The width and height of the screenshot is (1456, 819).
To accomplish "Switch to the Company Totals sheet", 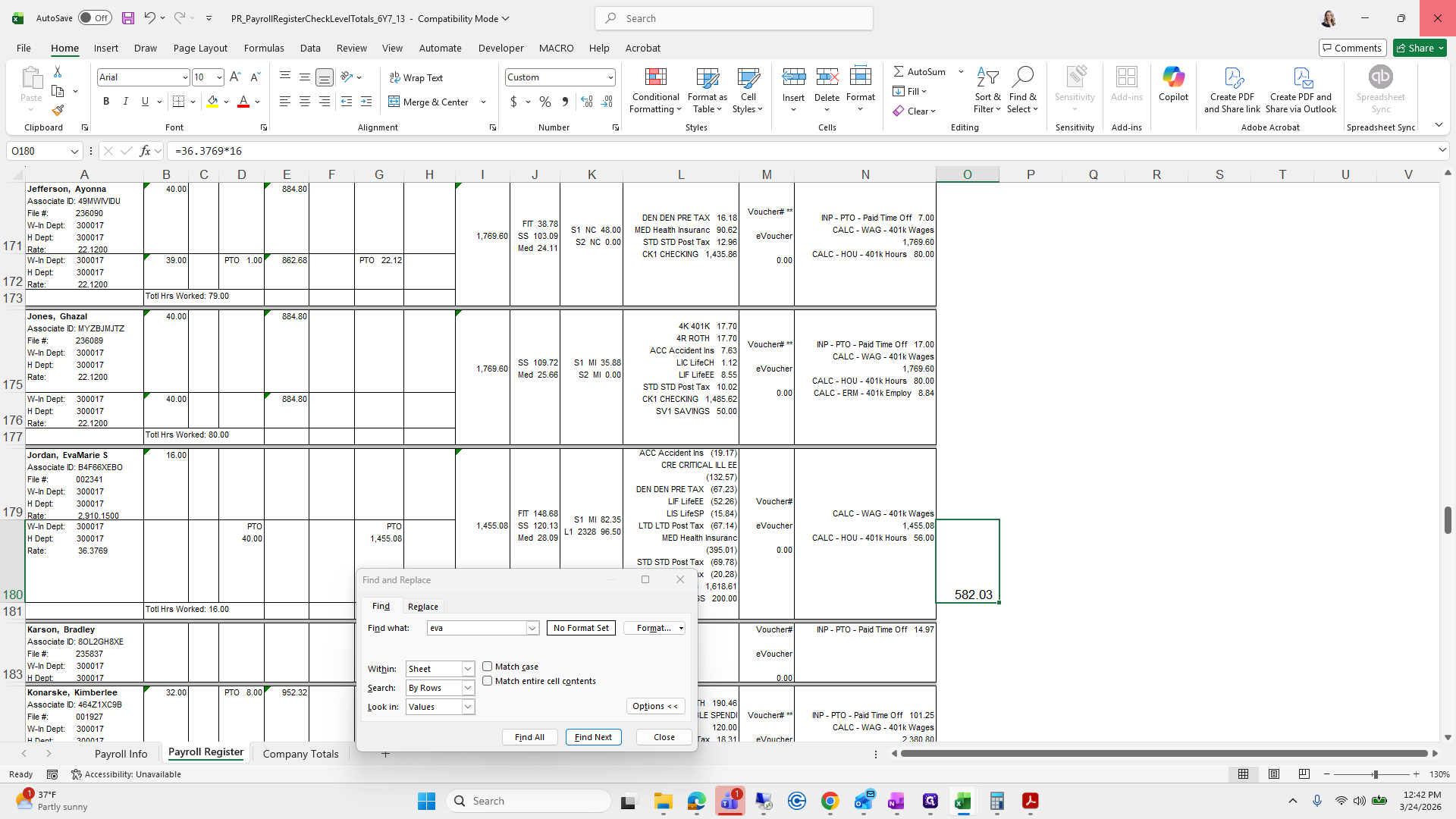I will (300, 754).
